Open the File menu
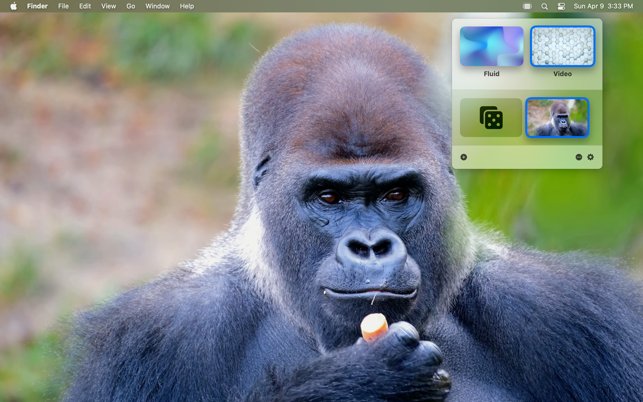The width and height of the screenshot is (643, 402). [63, 6]
